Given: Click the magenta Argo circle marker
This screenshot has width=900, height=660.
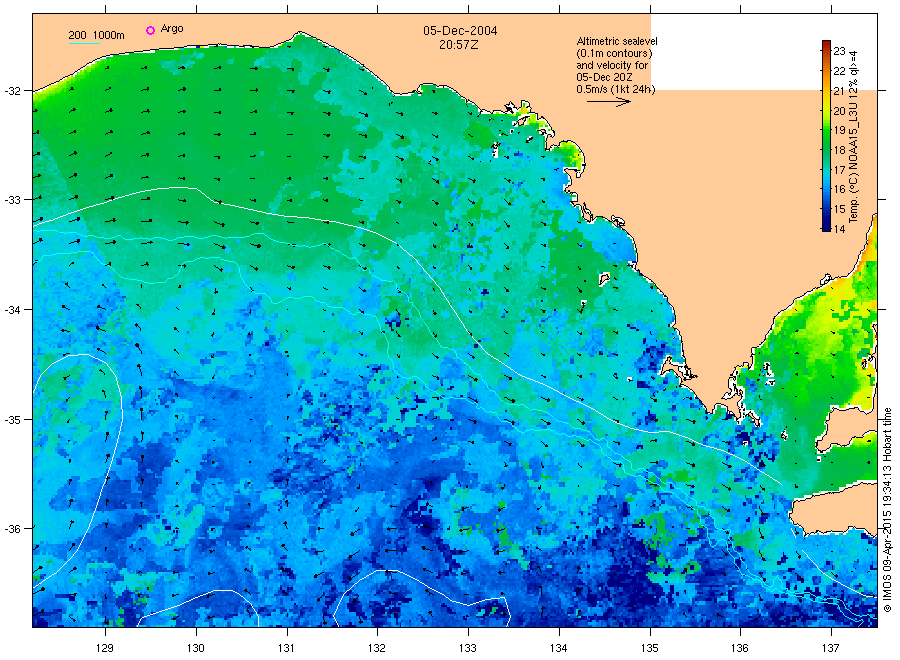Looking at the screenshot, I should pos(150,30).
